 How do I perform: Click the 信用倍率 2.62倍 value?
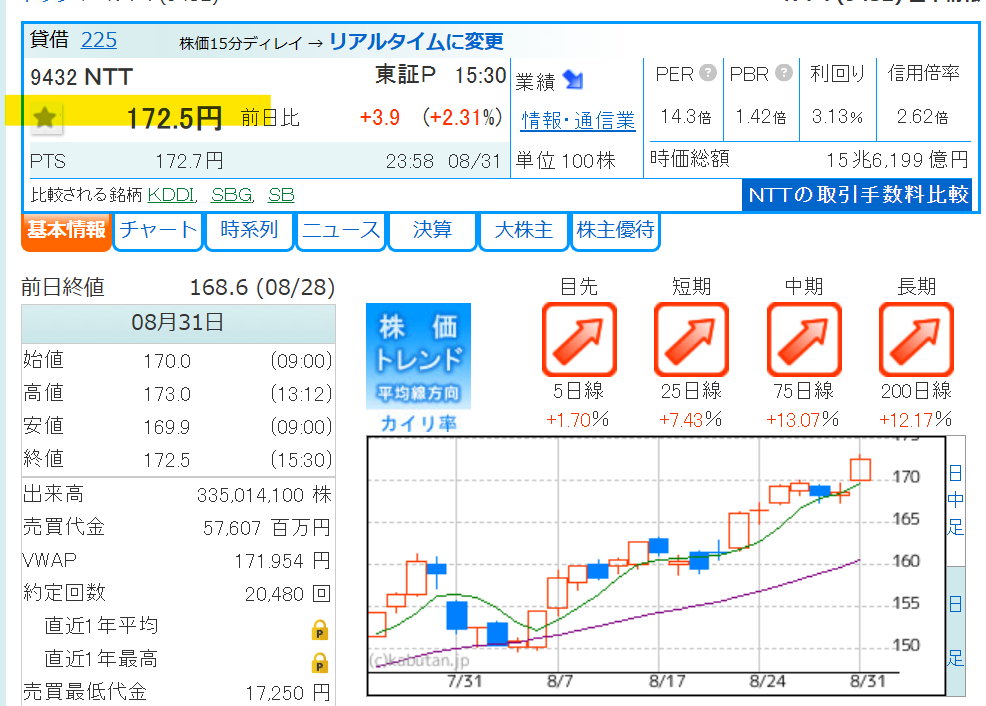(x=922, y=116)
